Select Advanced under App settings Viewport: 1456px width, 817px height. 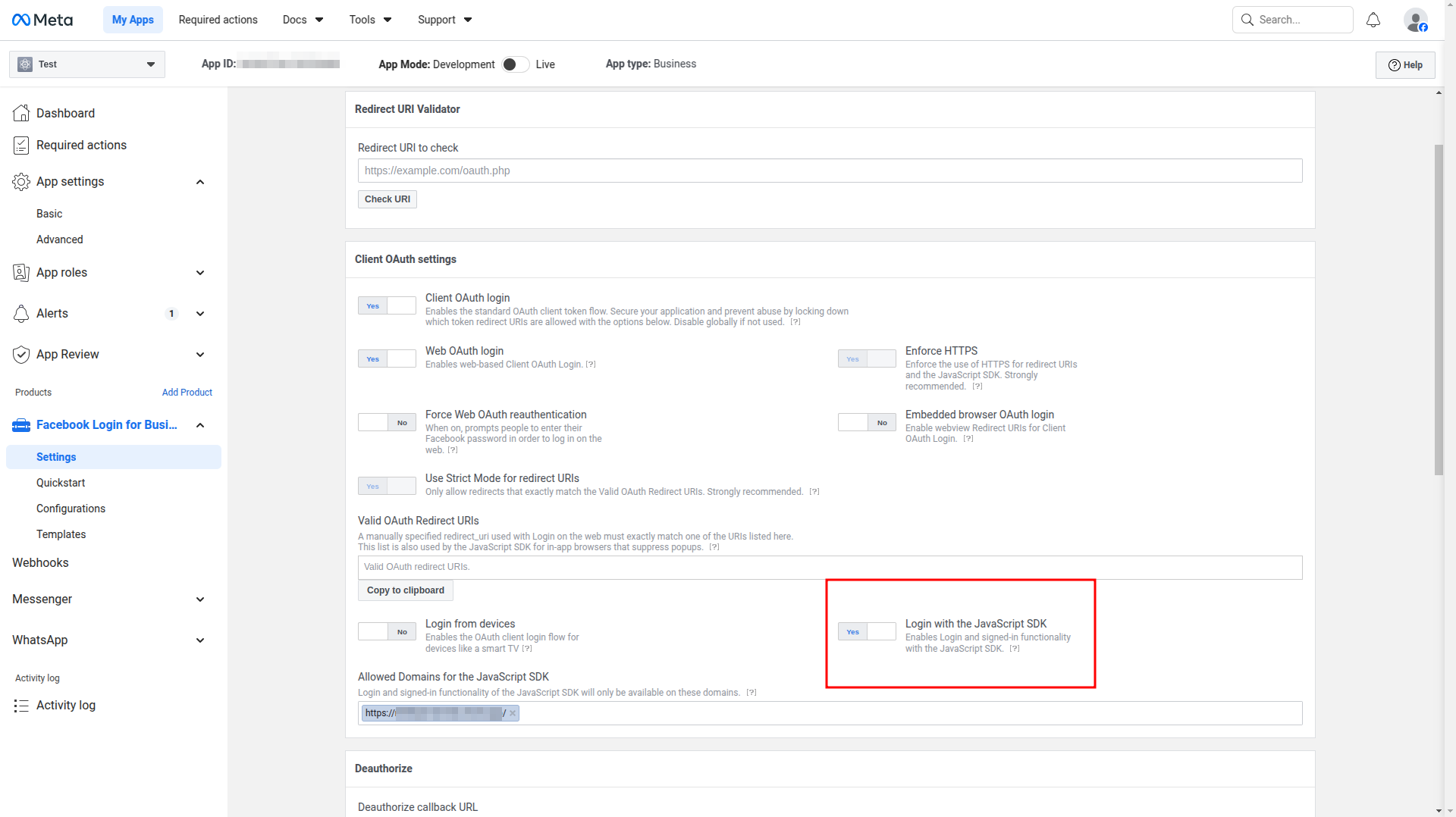(x=60, y=239)
